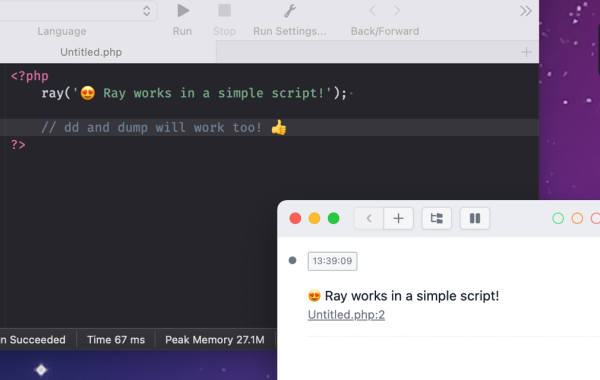Go back with the left chevron
This screenshot has width=600, height=380.
tap(372, 11)
